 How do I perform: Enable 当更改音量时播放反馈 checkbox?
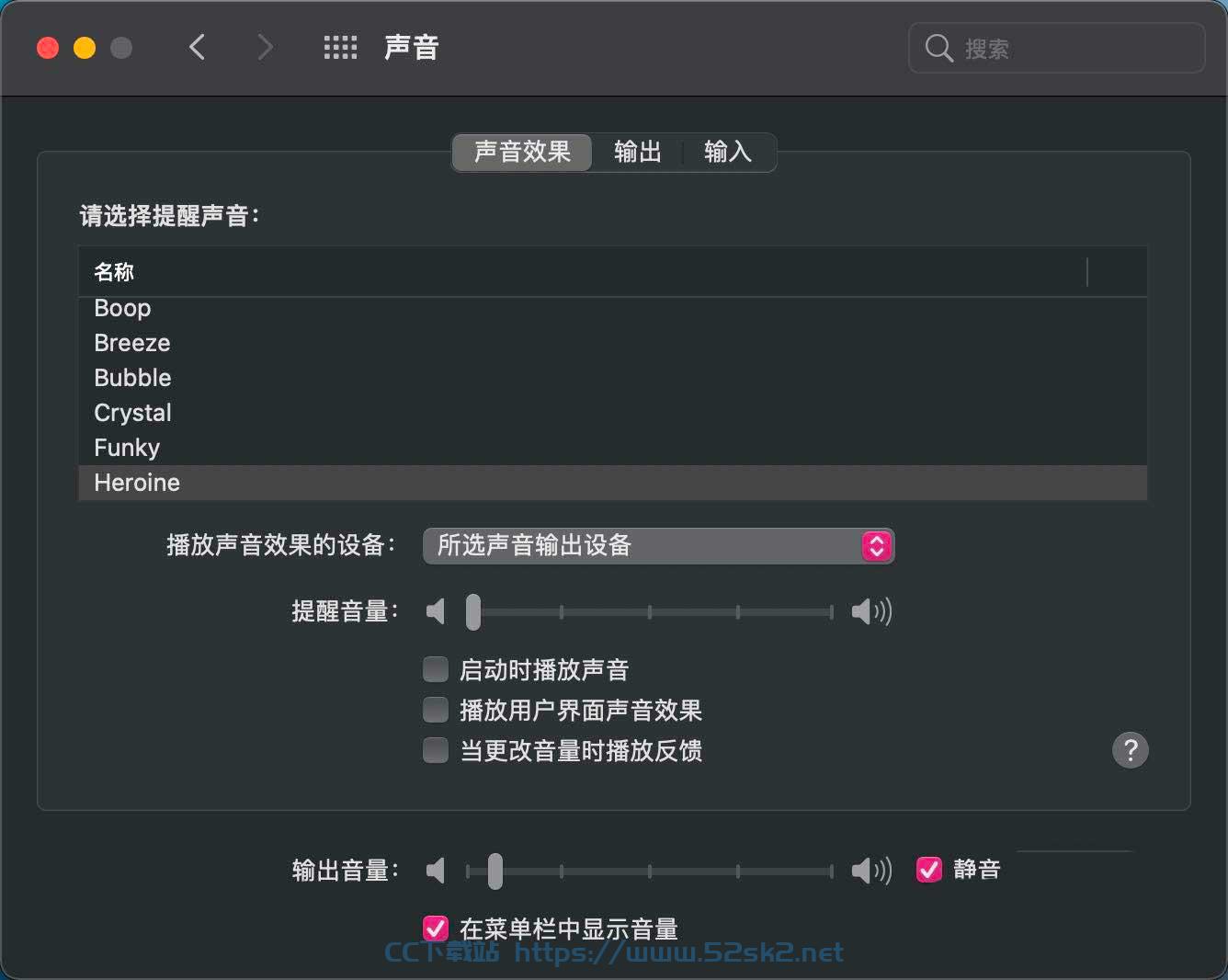coord(436,750)
